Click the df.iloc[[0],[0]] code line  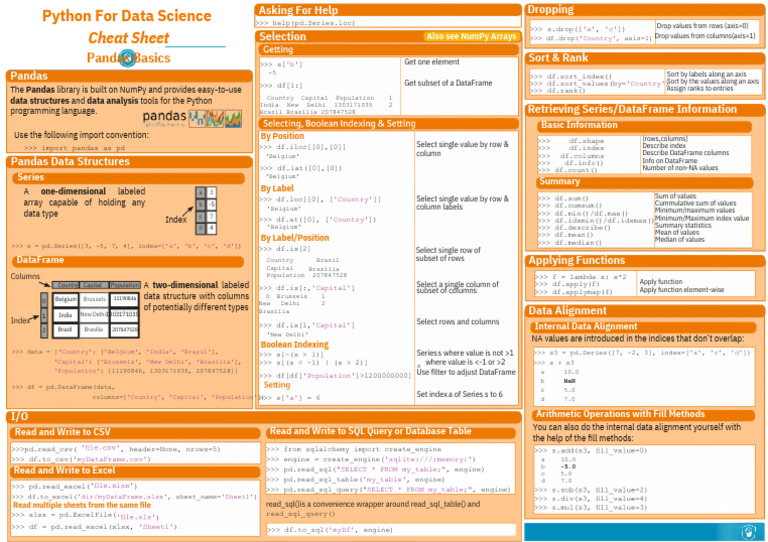(303, 147)
